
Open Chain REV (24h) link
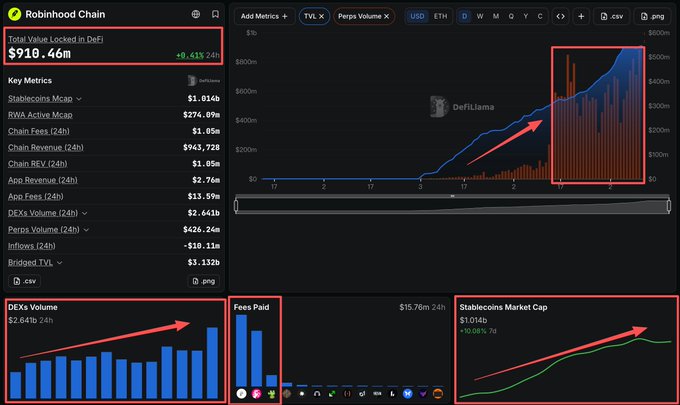point(37,163)
